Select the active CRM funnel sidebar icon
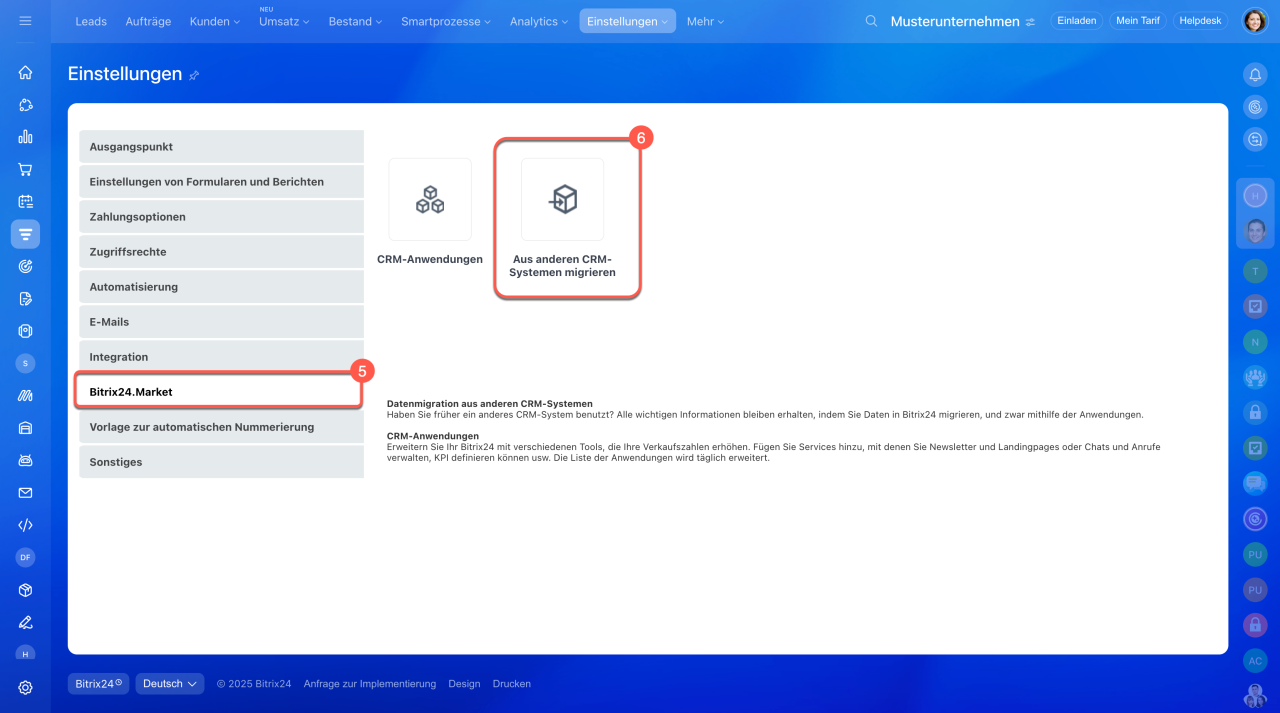 pyautogui.click(x=25, y=234)
